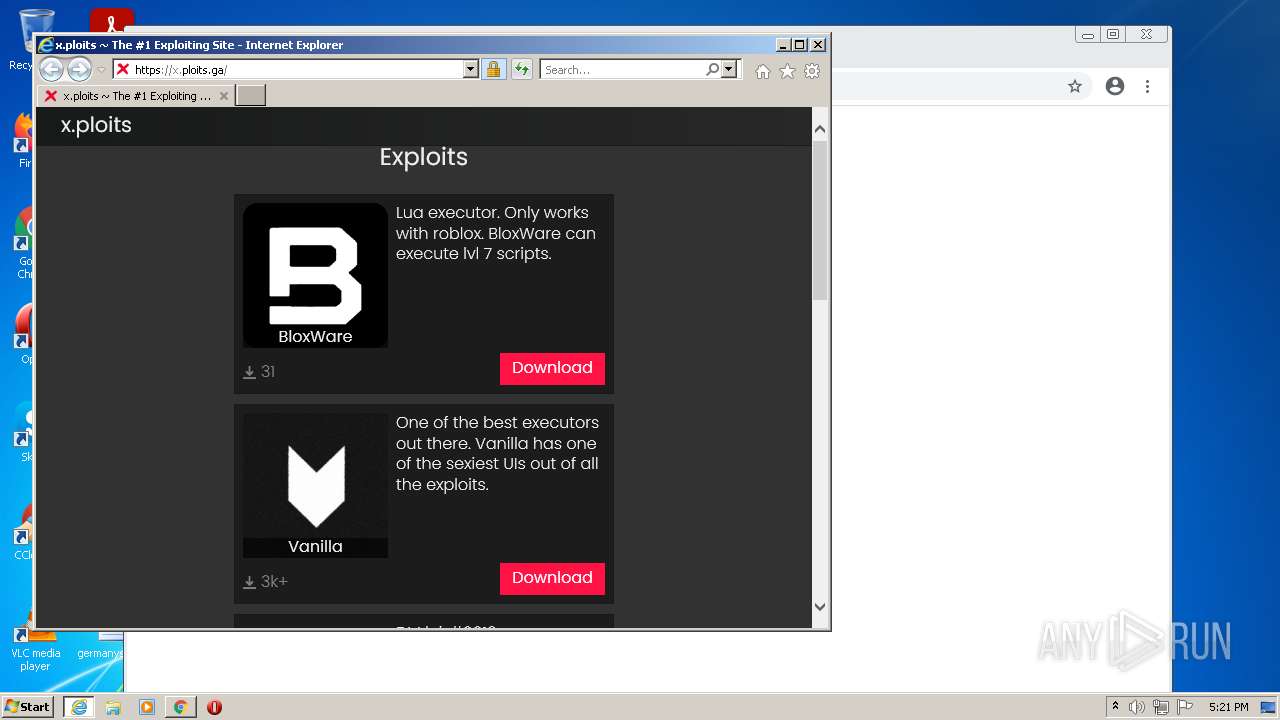Click the Adobe Reader desktop icon
The image size is (1280, 720).
(x=112, y=20)
